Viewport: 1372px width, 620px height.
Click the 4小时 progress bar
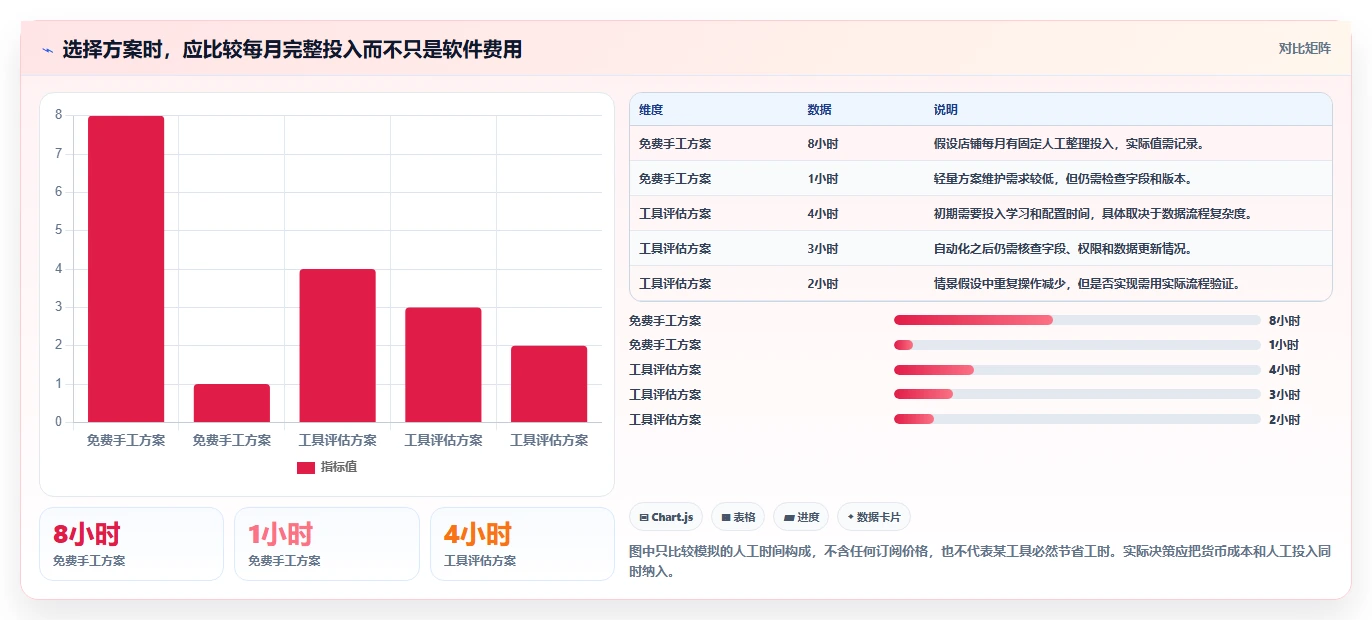pos(1077,370)
